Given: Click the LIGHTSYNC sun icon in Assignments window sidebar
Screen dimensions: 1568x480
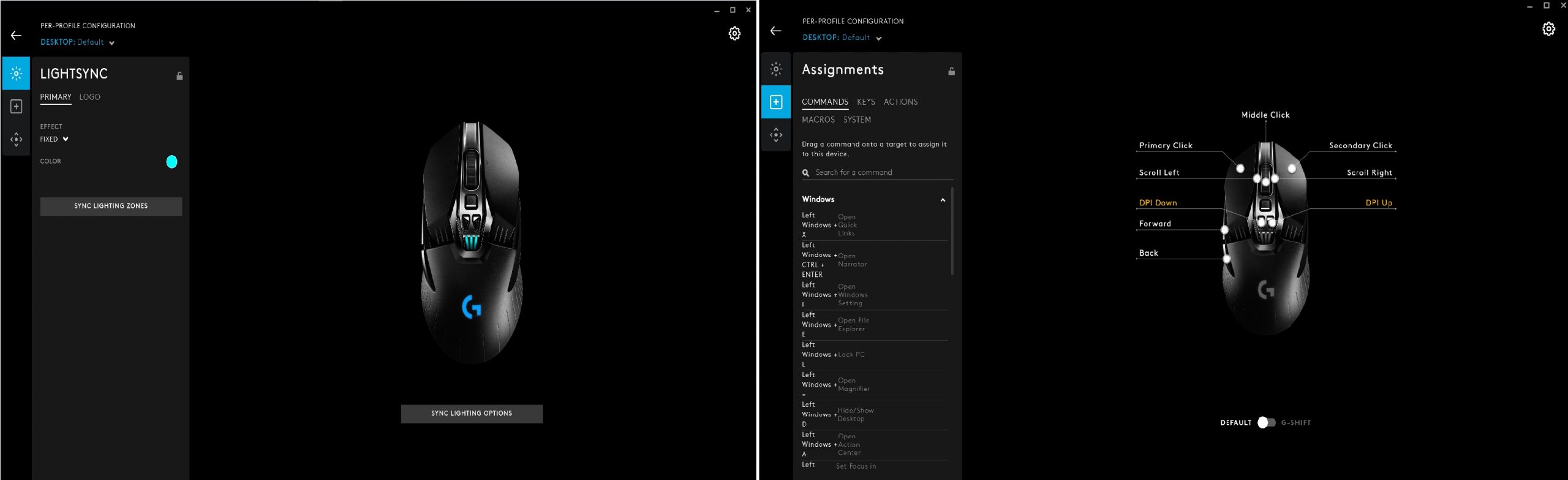Looking at the screenshot, I should click(775, 69).
